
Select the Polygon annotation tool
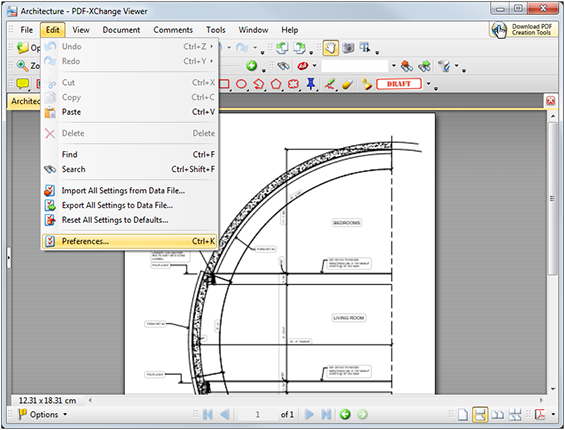[x=276, y=84]
